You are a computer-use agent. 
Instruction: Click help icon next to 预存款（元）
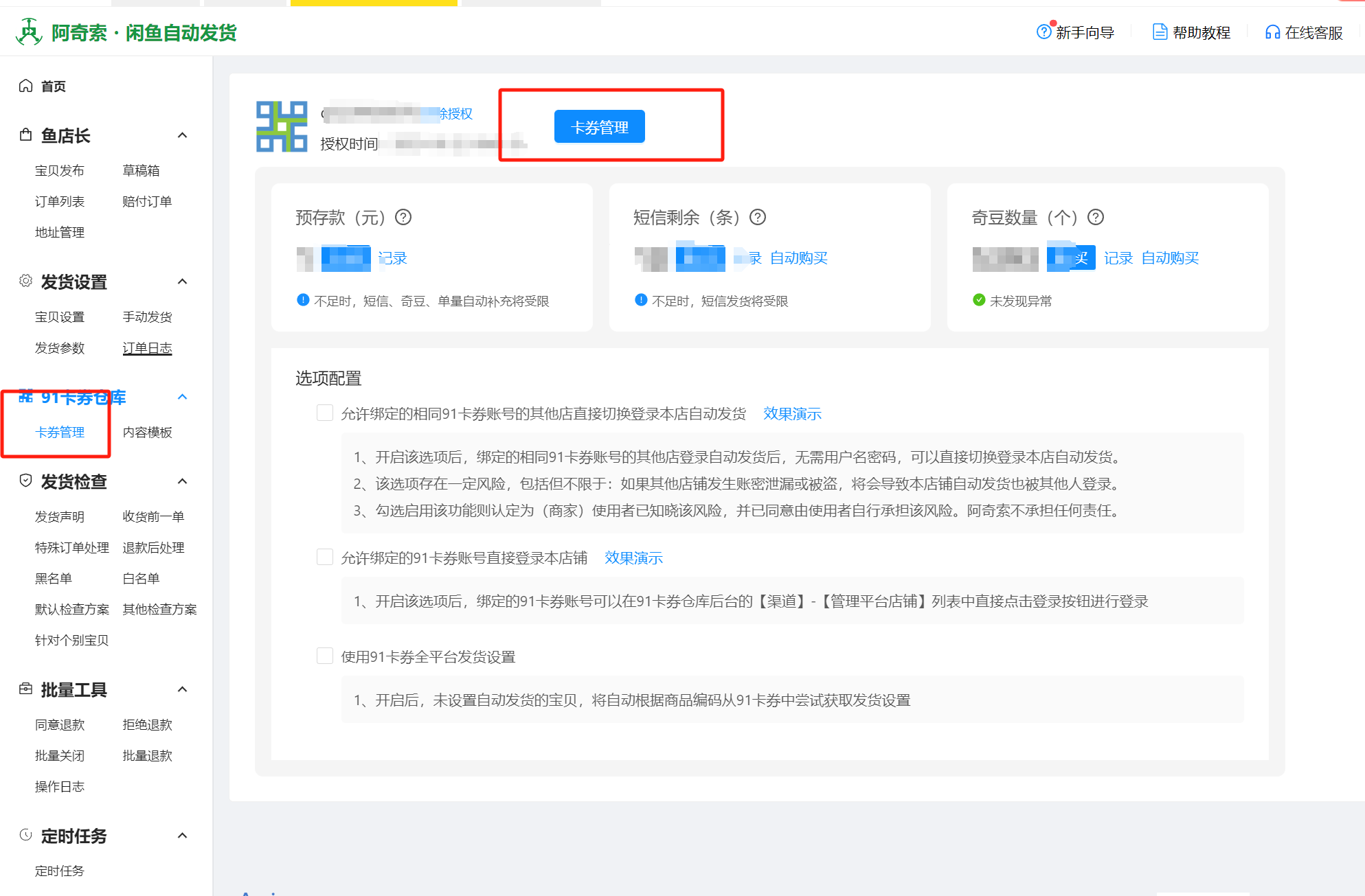coord(403,217)
